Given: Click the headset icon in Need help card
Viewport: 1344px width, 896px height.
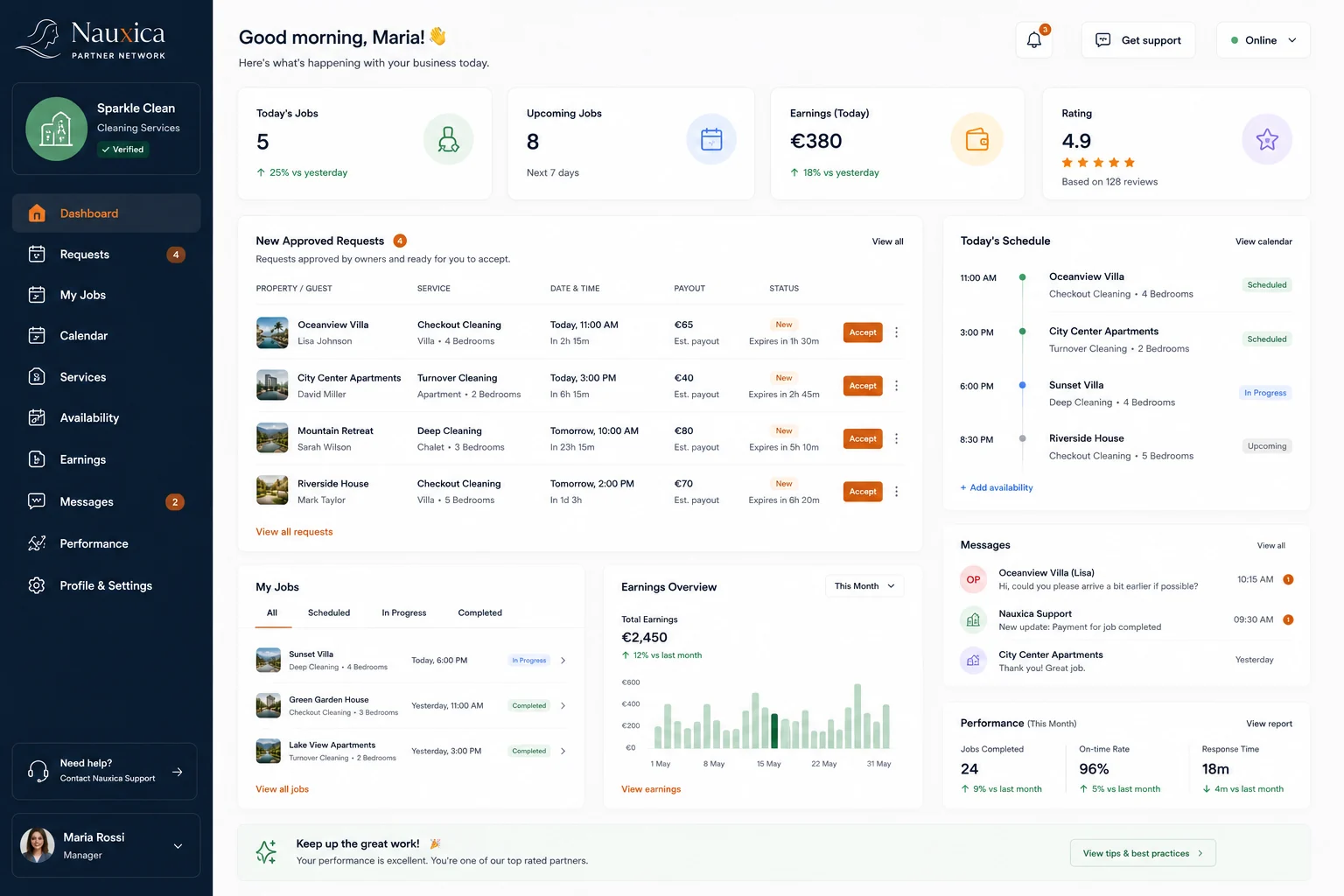Looking at the screenshot, I should (38, 771).
